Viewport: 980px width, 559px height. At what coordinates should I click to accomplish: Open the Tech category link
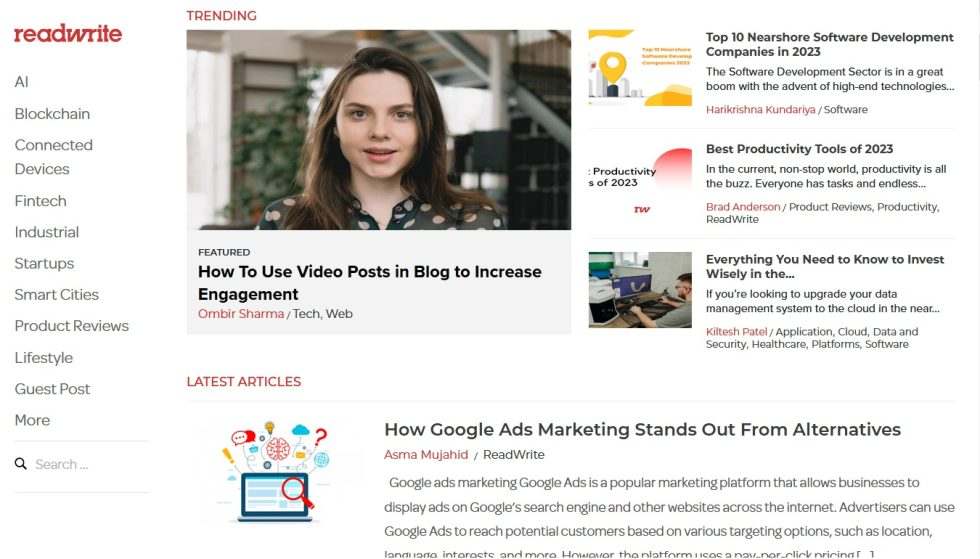coord(306,314)
